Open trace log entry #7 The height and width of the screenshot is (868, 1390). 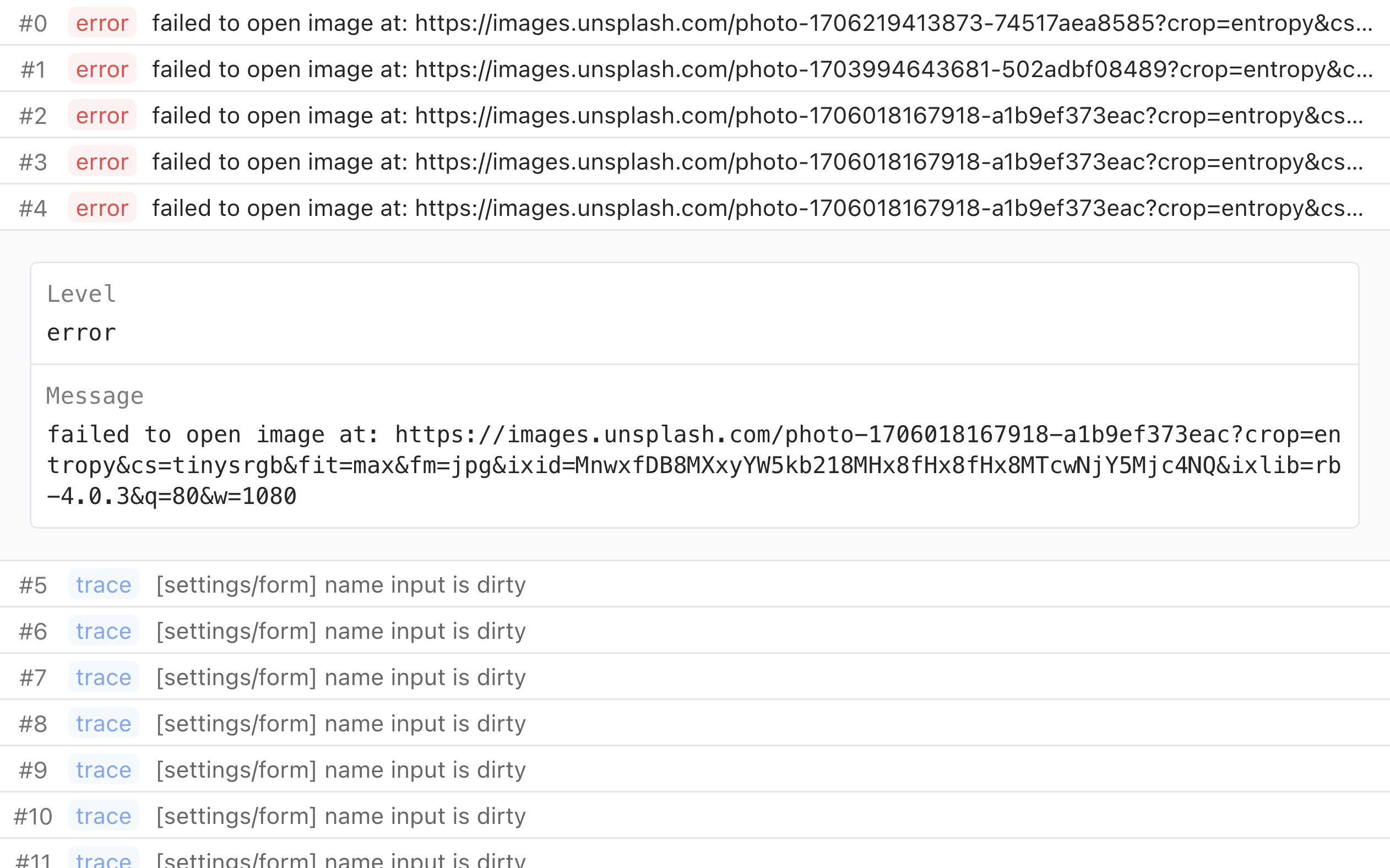(341, 677)
